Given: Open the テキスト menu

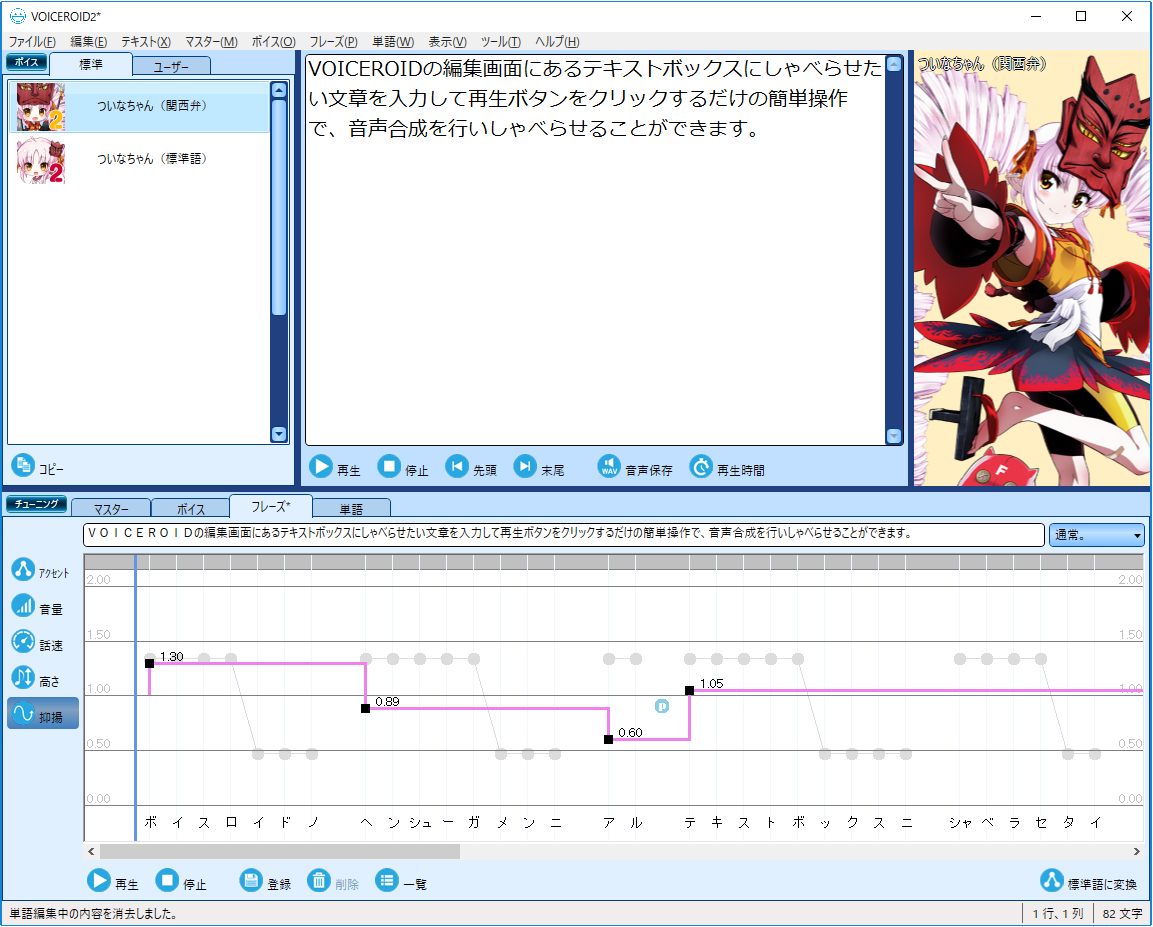Looking at the screenshot, I should click(146, 42).
